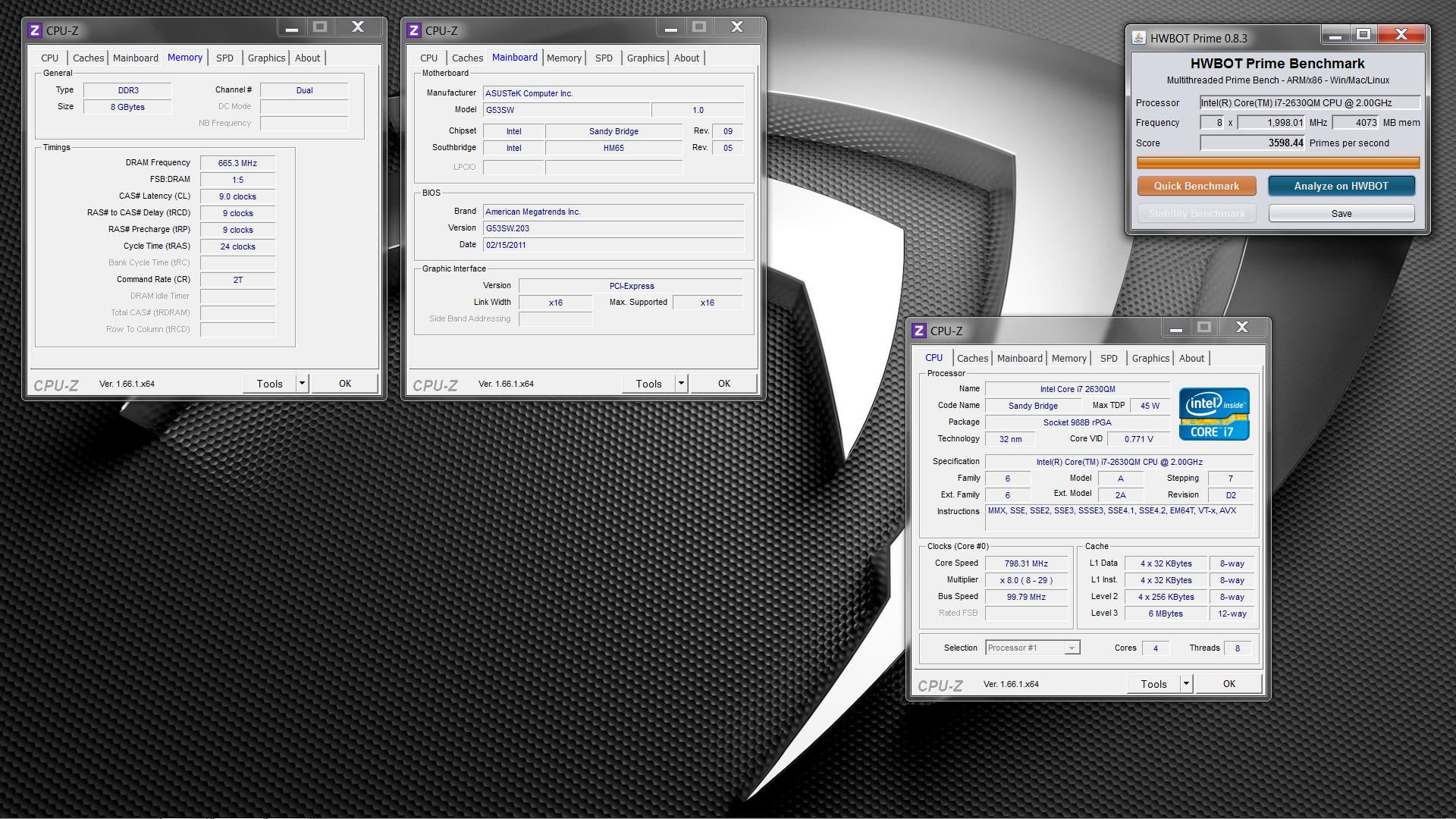1456x819 pixels.
Task: Click Level 3 cache value 6 MBytes
Action: 1166,613
